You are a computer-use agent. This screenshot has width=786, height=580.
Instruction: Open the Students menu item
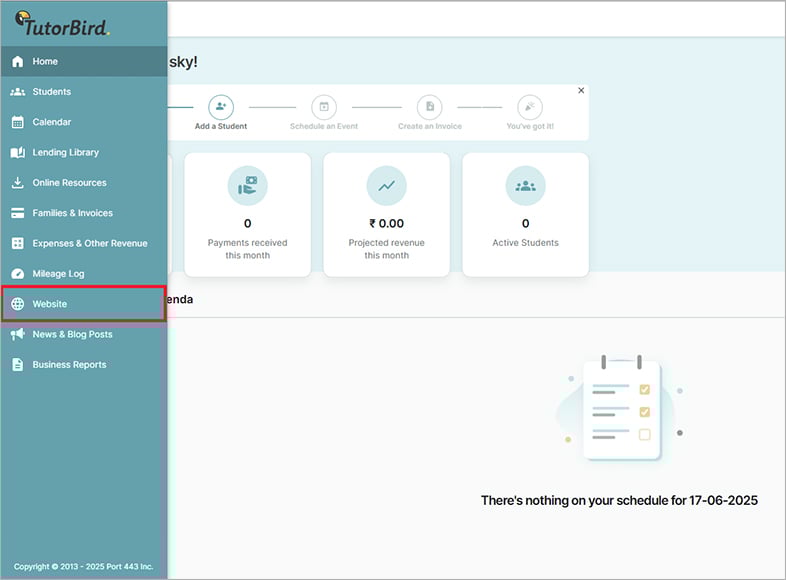click(84, 92)
